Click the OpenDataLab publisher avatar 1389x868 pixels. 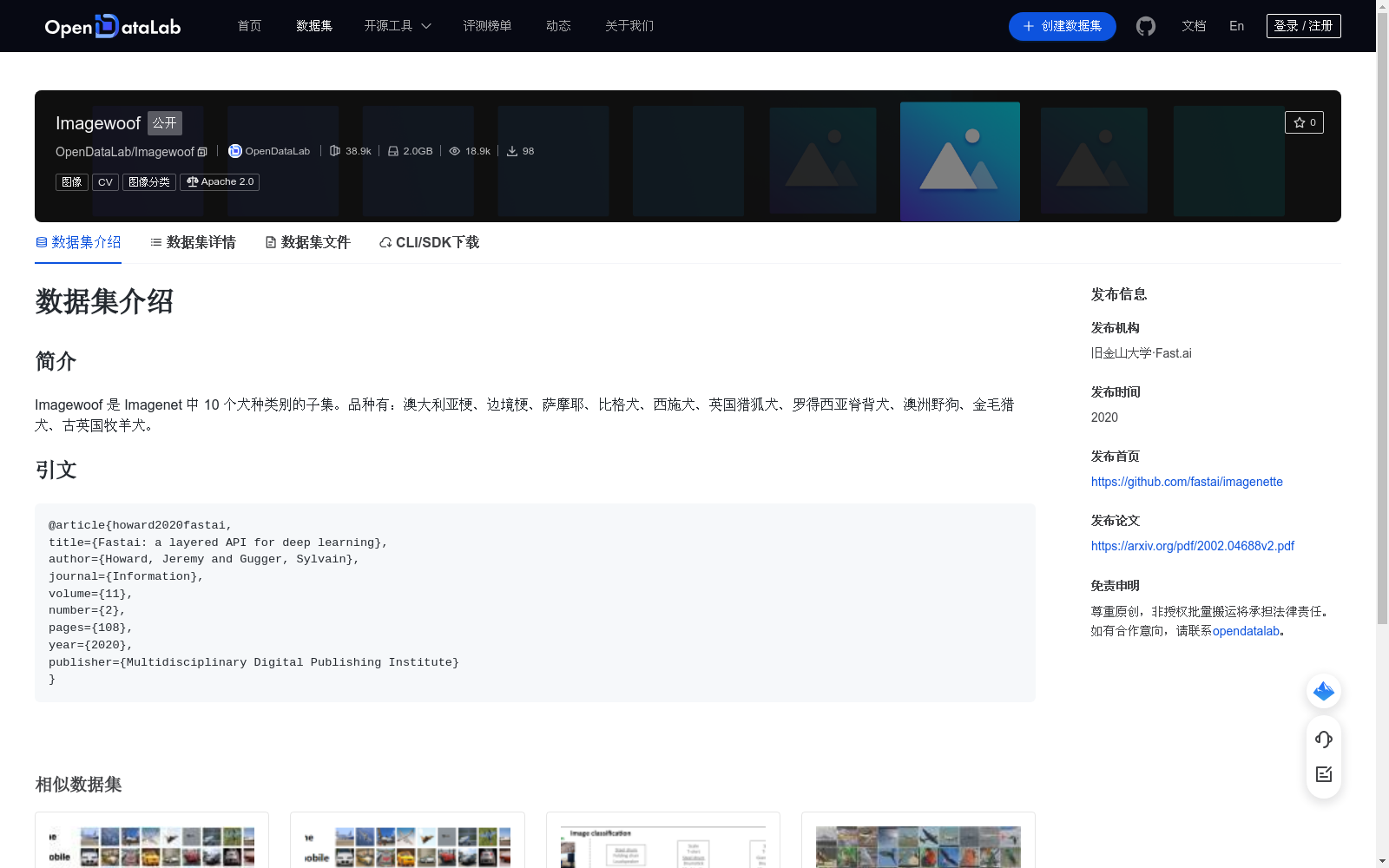coord(234,151)
